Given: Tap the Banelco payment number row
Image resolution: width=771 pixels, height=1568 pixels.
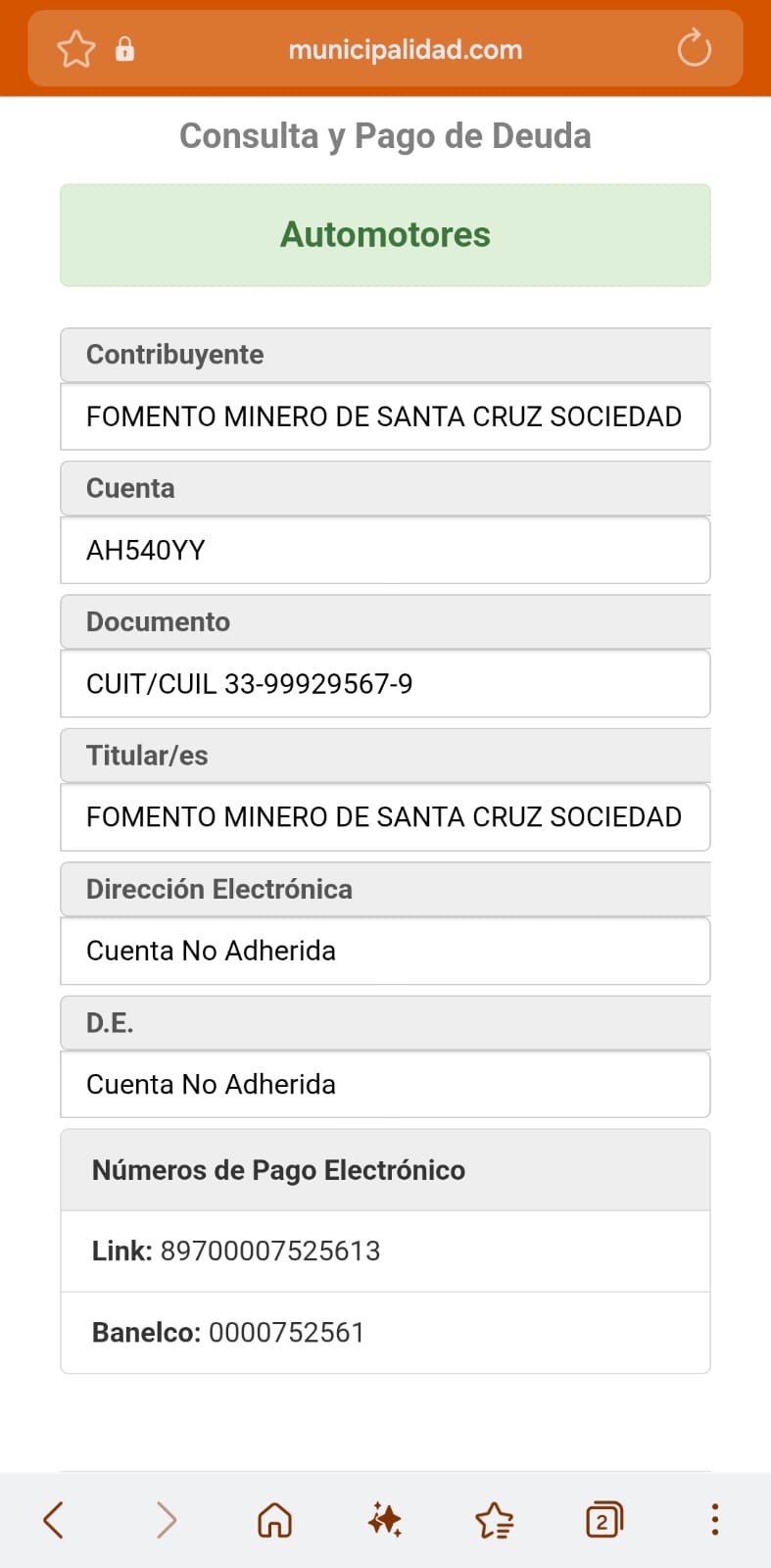Looking at the screenshot, I should tap(385, 1333).
